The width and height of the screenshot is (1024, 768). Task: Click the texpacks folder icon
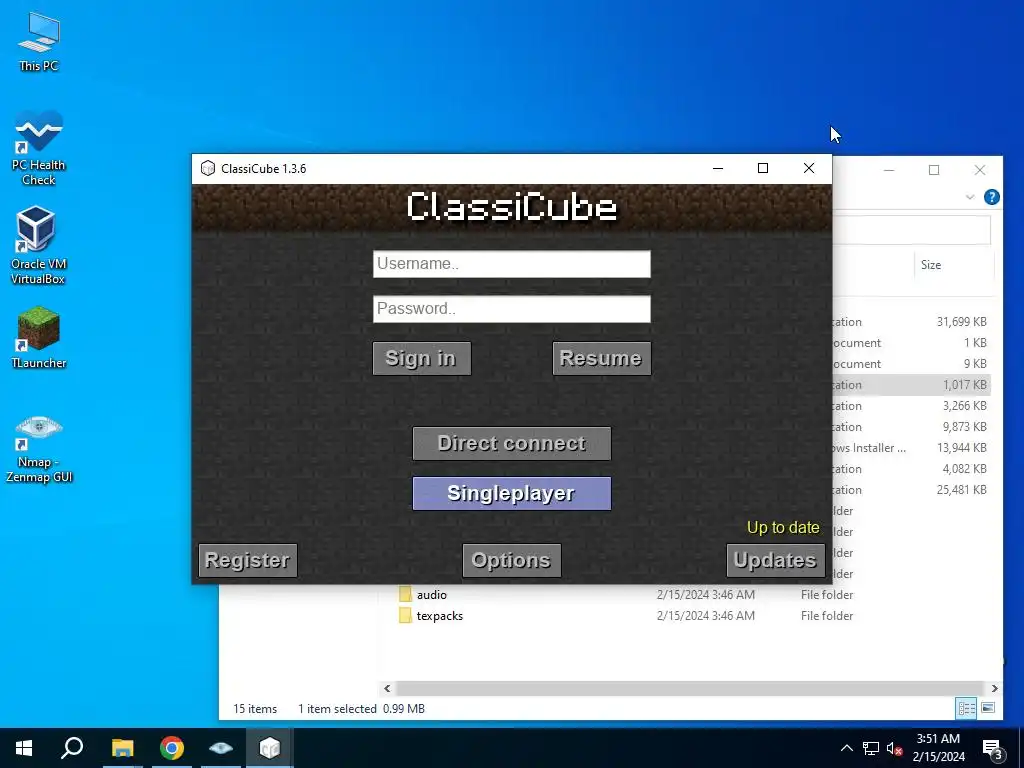pyautogui.click(x=405, y=615)
